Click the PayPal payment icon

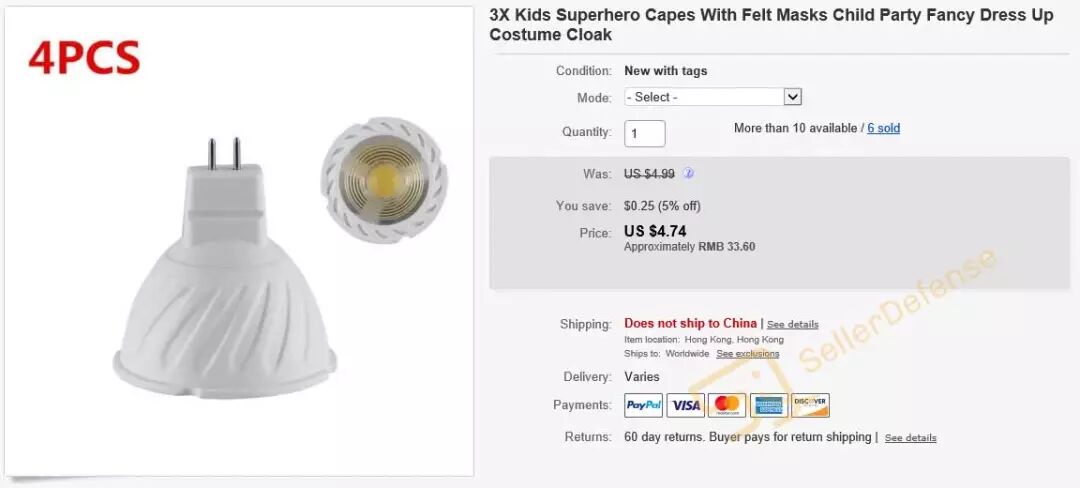point(644,405)
